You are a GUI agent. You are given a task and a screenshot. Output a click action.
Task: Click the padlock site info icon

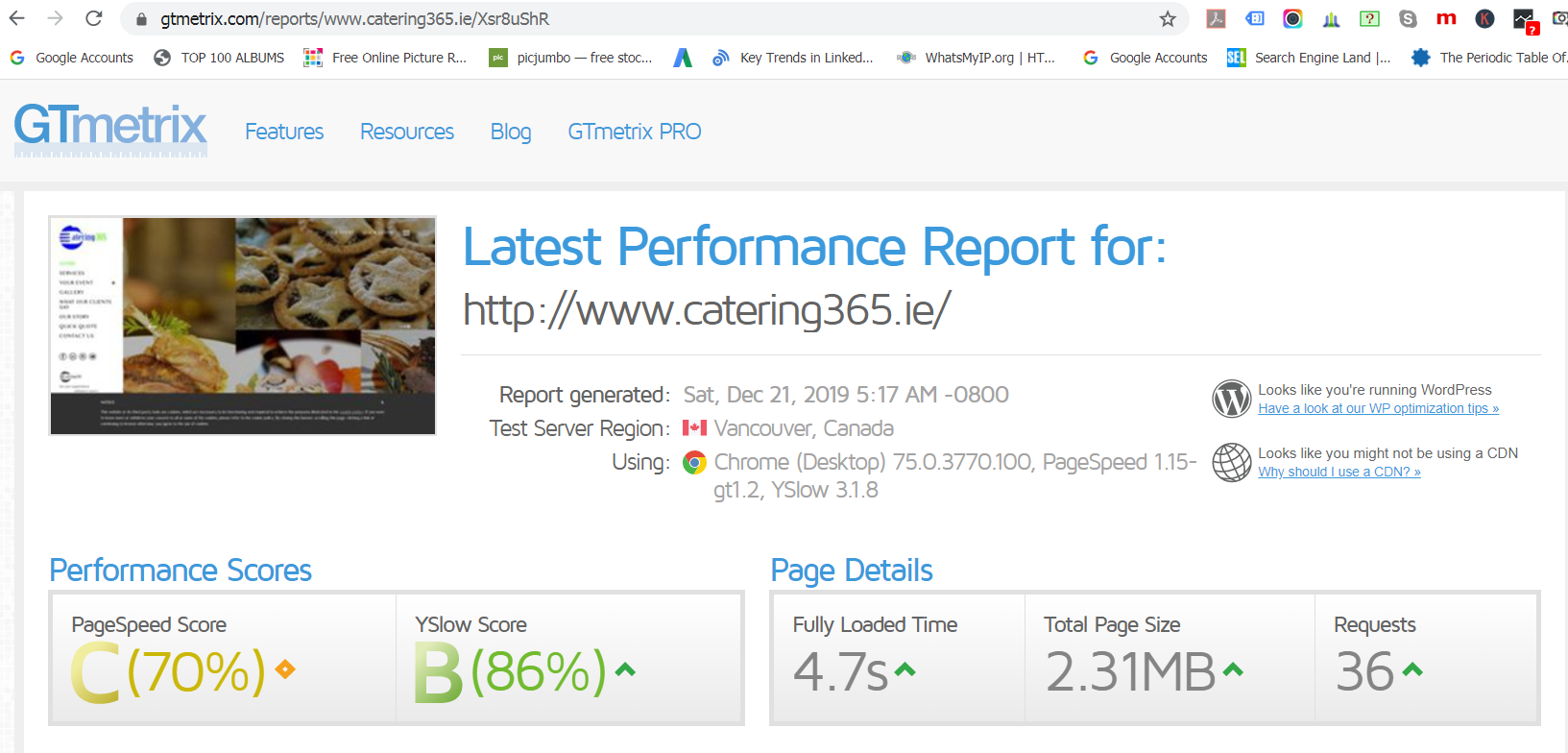[141, 19]
